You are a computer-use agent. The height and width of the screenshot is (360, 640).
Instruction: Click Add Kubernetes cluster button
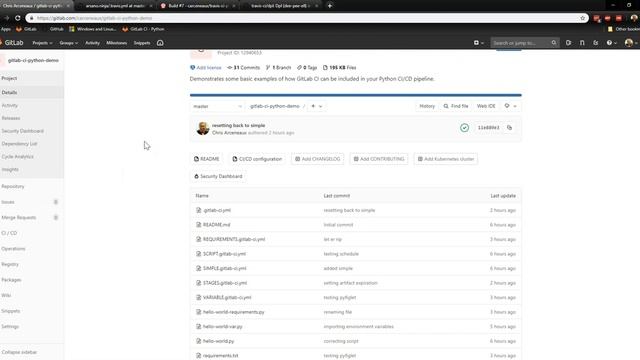tap(446, 159)
